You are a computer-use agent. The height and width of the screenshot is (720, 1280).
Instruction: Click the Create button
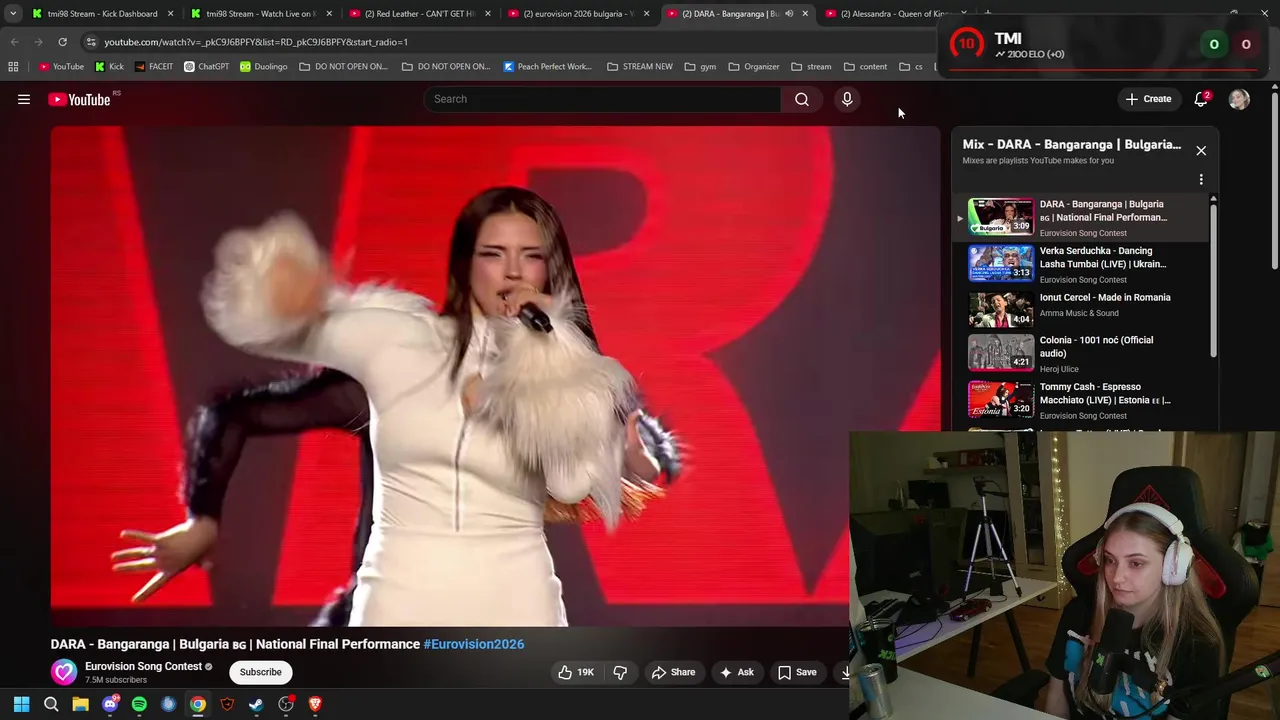(x=1148, y=99)
